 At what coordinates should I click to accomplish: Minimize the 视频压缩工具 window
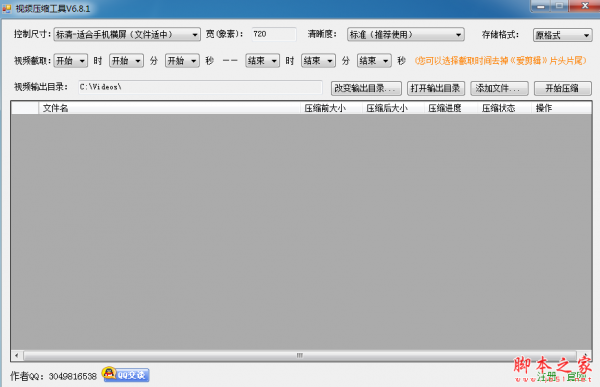click(x=540, y=6)
